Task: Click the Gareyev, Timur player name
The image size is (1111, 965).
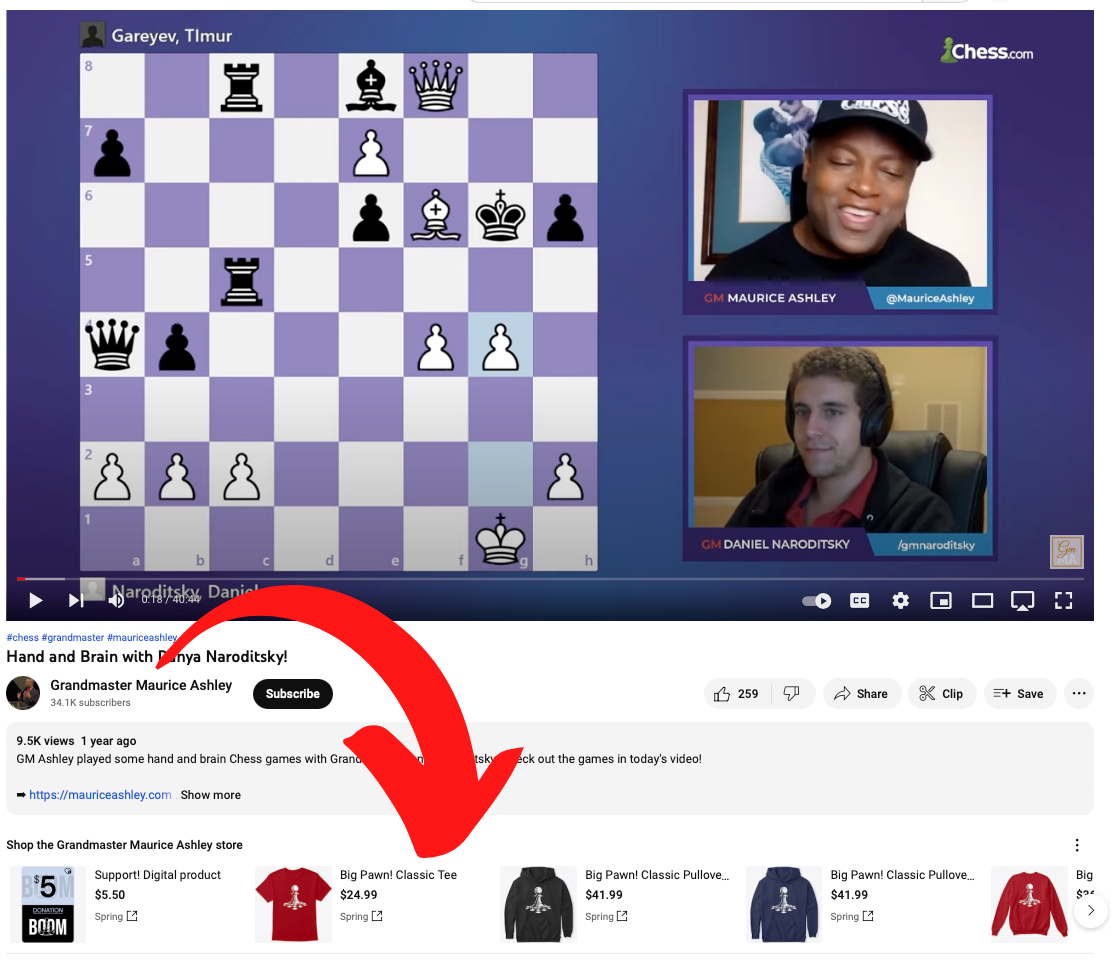Action: (x=171, y=35)
